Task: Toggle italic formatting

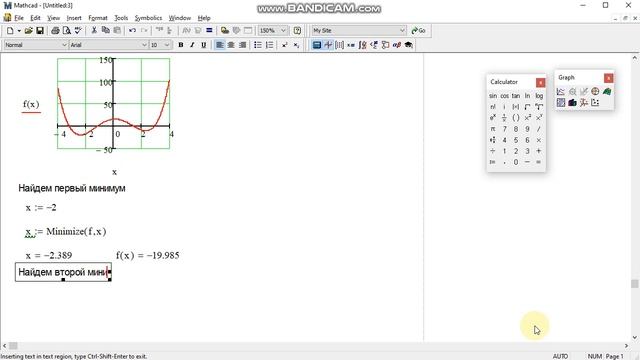Action: coord(192,45)
